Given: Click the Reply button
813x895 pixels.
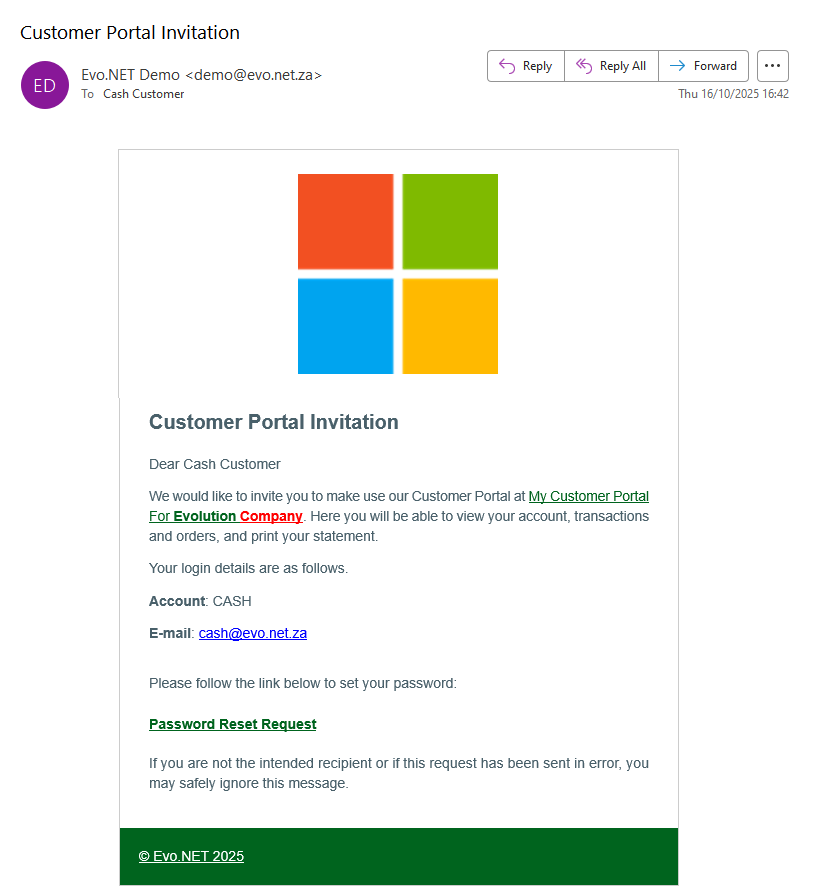Looking at the screenshot, I should pos(526,66).
